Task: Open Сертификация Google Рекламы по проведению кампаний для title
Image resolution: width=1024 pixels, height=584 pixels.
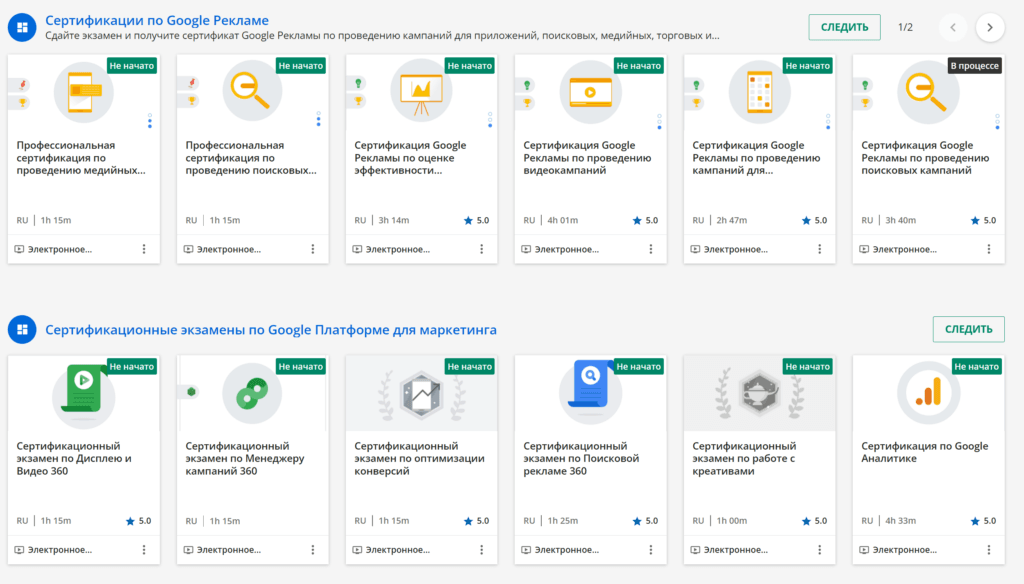Action: (x=756, y=157)
